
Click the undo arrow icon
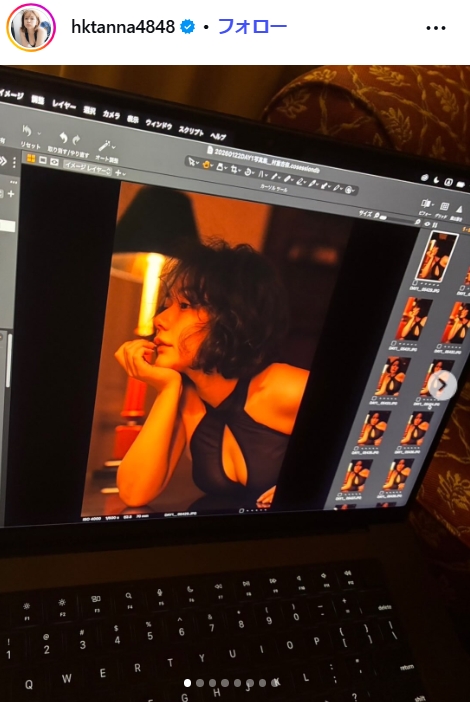(63, 137)
